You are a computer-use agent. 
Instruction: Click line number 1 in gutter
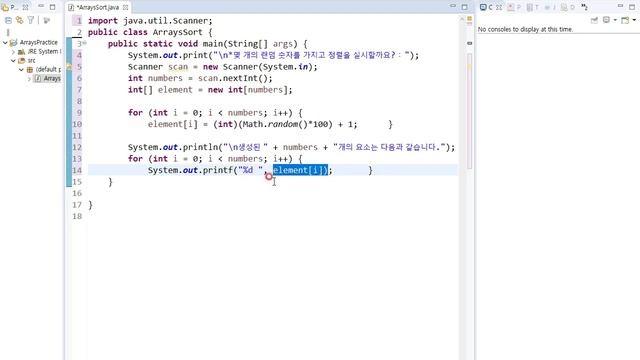coord(78,21)
